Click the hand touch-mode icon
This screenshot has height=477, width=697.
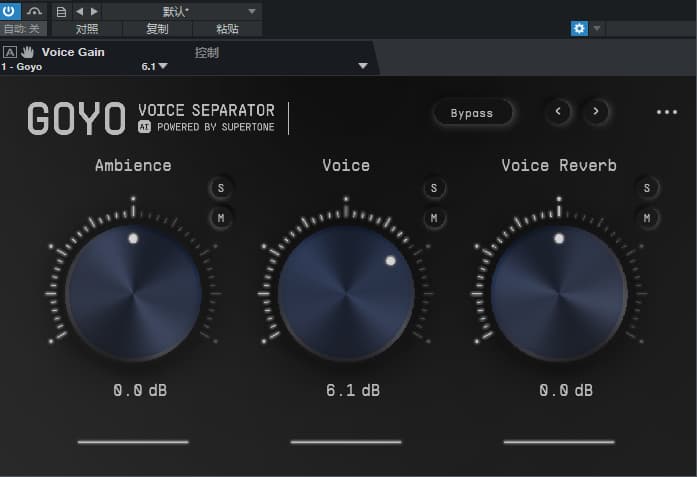[28, 52]
